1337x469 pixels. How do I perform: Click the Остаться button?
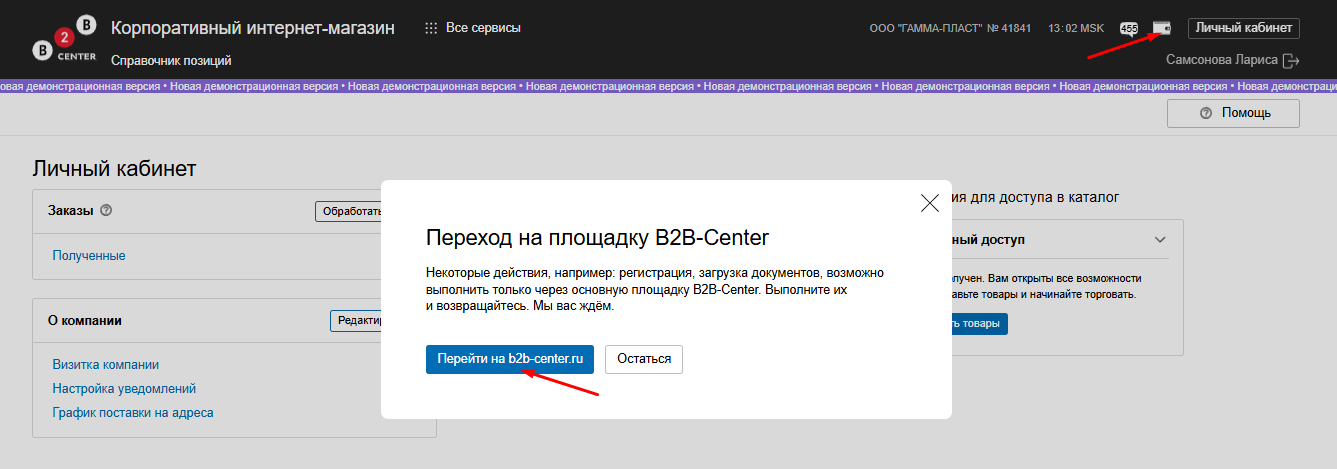(643, 359)
